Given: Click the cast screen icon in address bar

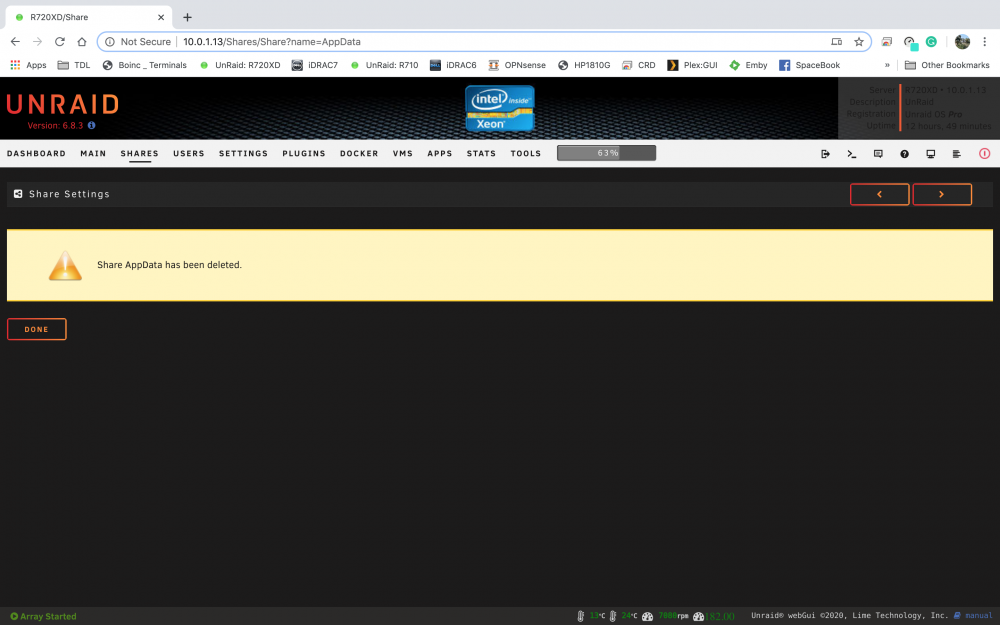Looking at the screenshot, I should tap(836, 41).
